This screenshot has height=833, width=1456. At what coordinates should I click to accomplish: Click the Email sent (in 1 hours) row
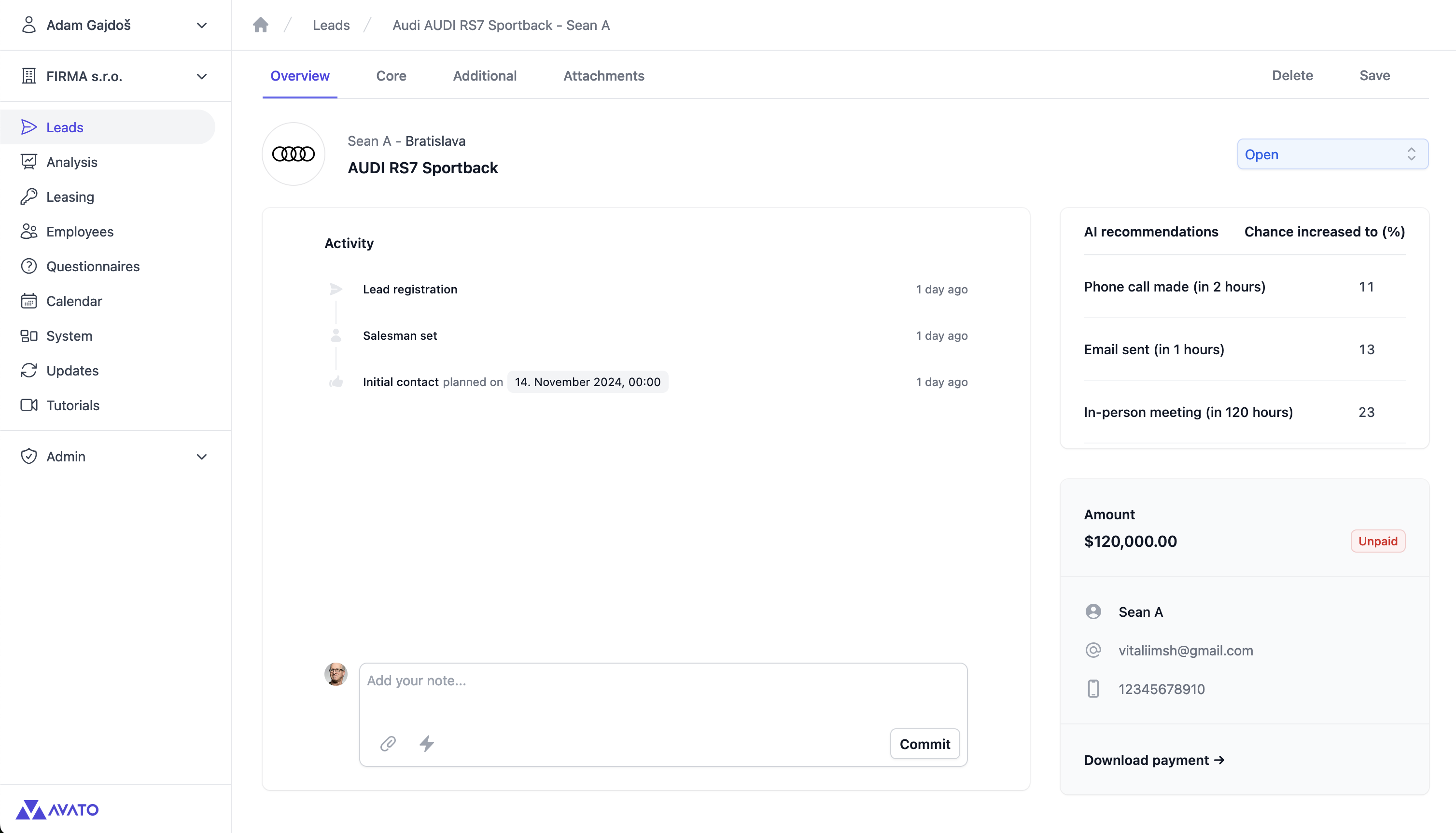point(1245,349)
